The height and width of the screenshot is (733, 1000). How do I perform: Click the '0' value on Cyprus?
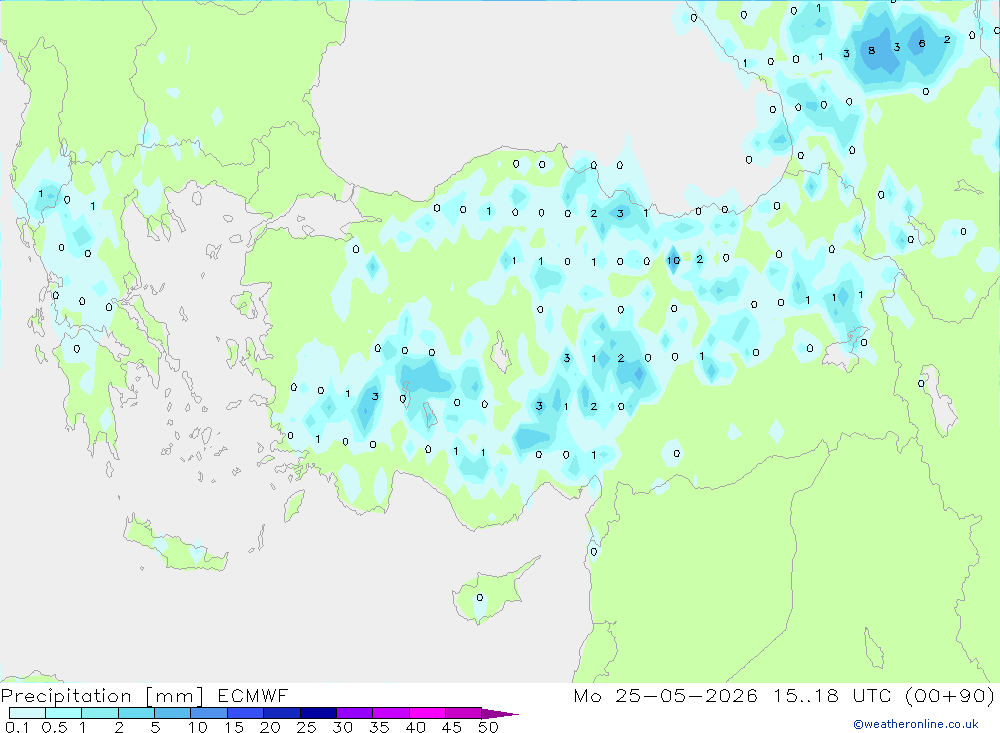[480, 598]
